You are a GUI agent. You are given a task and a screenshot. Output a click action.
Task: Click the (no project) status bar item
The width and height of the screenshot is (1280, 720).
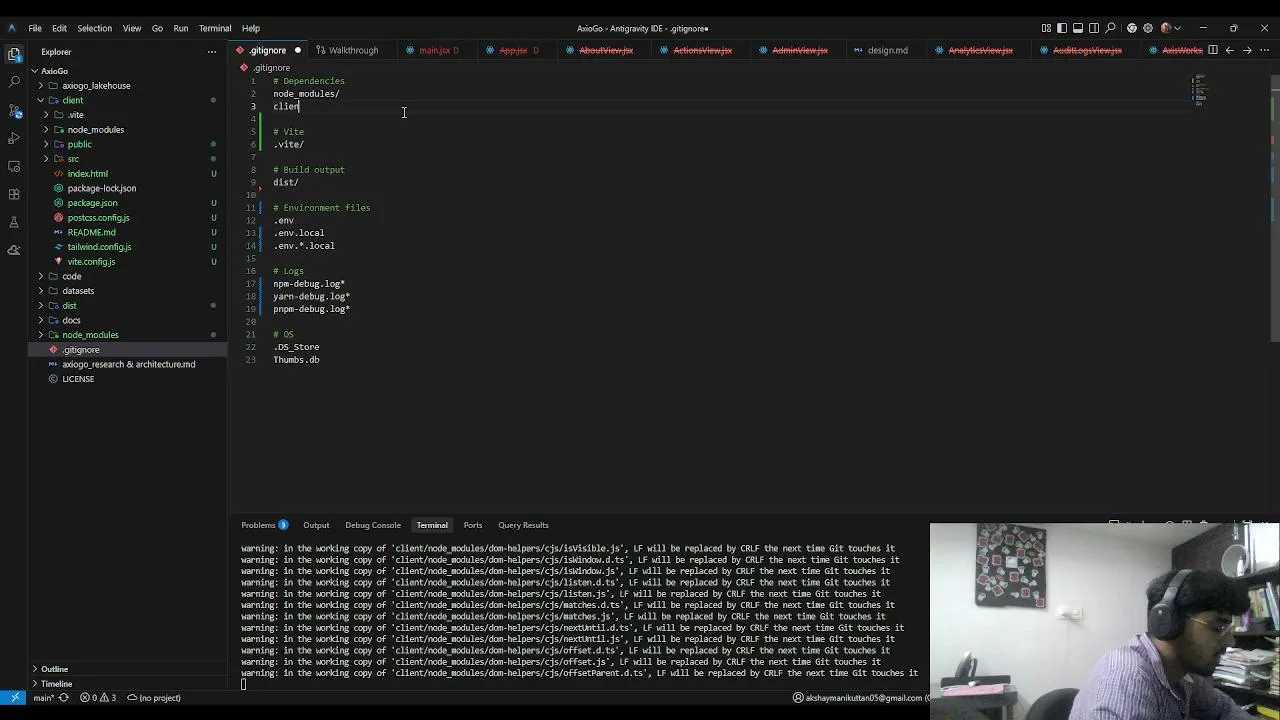coord(153,698)
